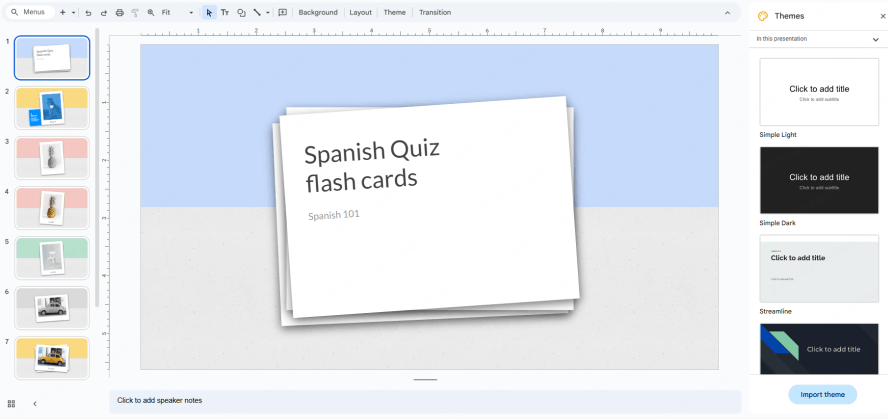Click the Spanish 101 subtitle text

point(334,215)
